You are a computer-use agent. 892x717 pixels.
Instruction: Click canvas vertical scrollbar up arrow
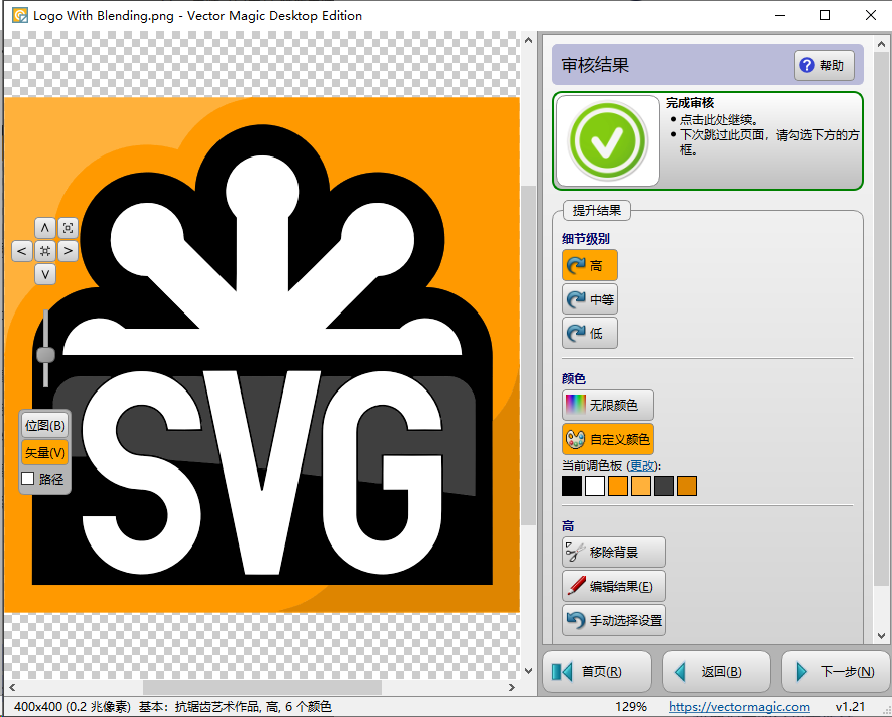point(528,40)
